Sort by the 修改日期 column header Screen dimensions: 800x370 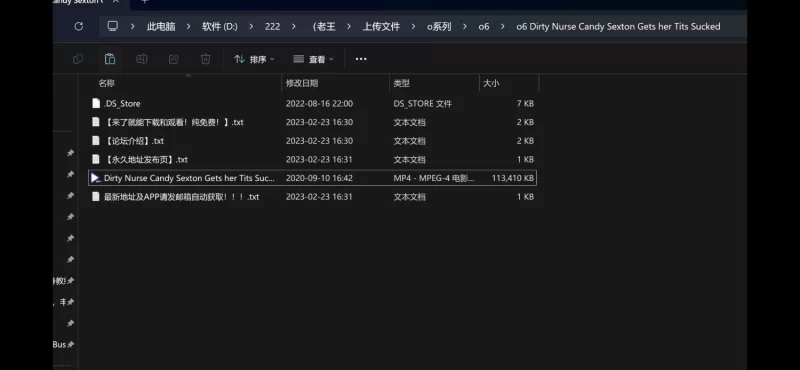pos(302,83)
